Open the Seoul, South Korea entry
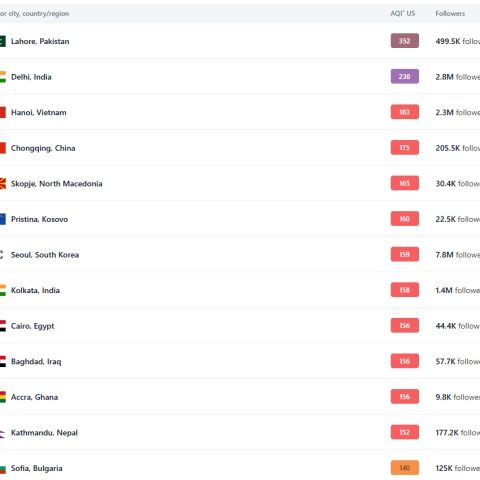The width and height of the screenshot is (480, 480). tap(45, 255)
